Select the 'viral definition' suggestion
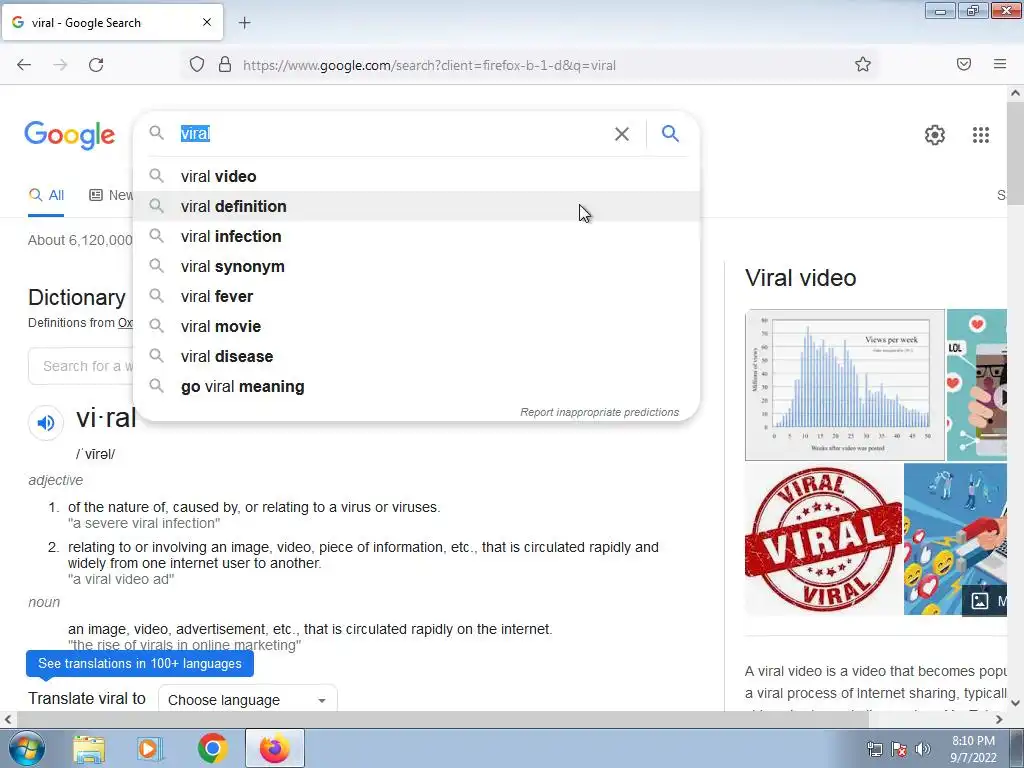Screen dimensions: 1024x768 coord(417,206)
